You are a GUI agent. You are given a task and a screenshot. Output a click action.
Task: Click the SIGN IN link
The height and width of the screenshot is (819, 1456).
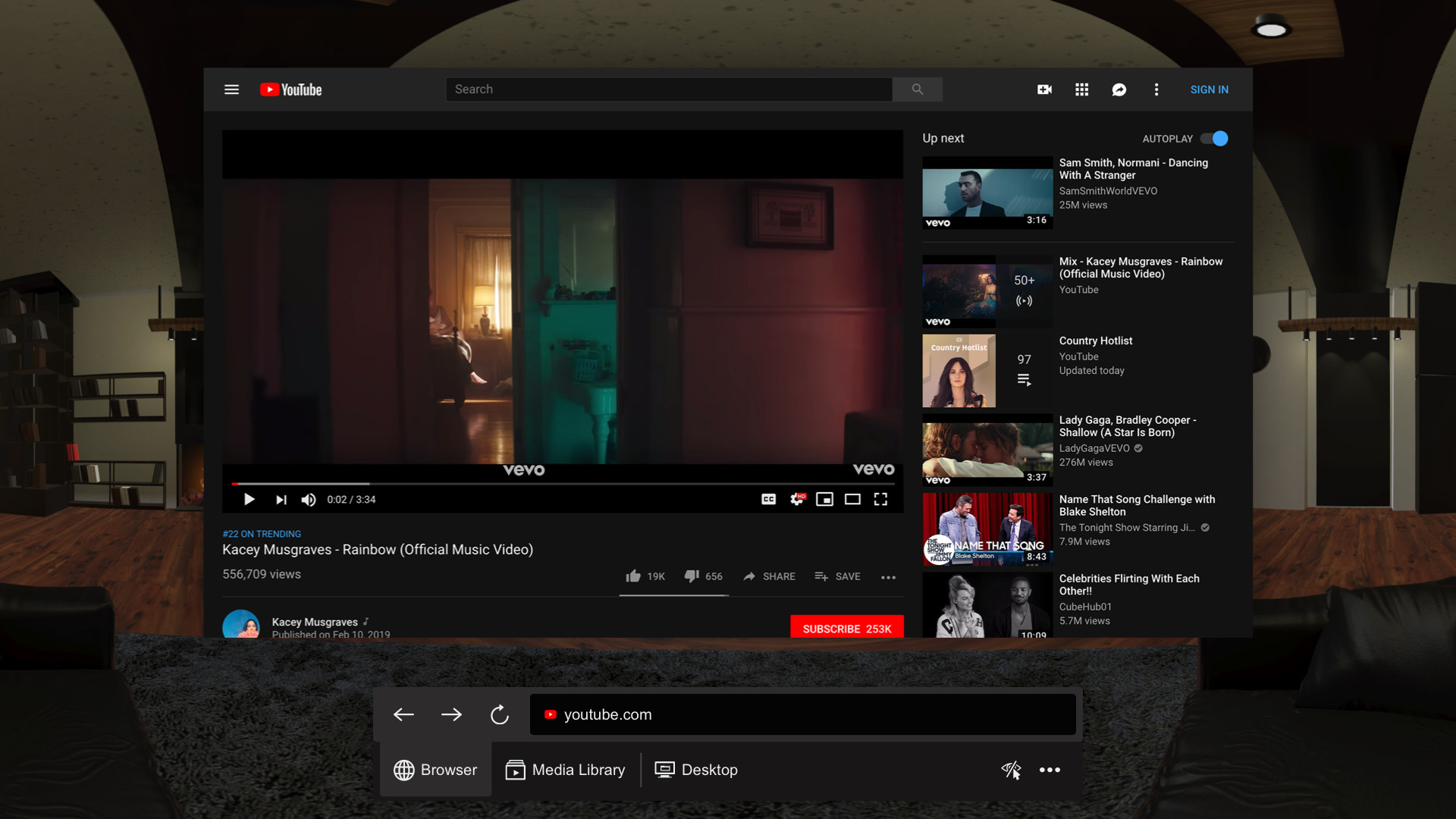click(x=1209, y=89)
